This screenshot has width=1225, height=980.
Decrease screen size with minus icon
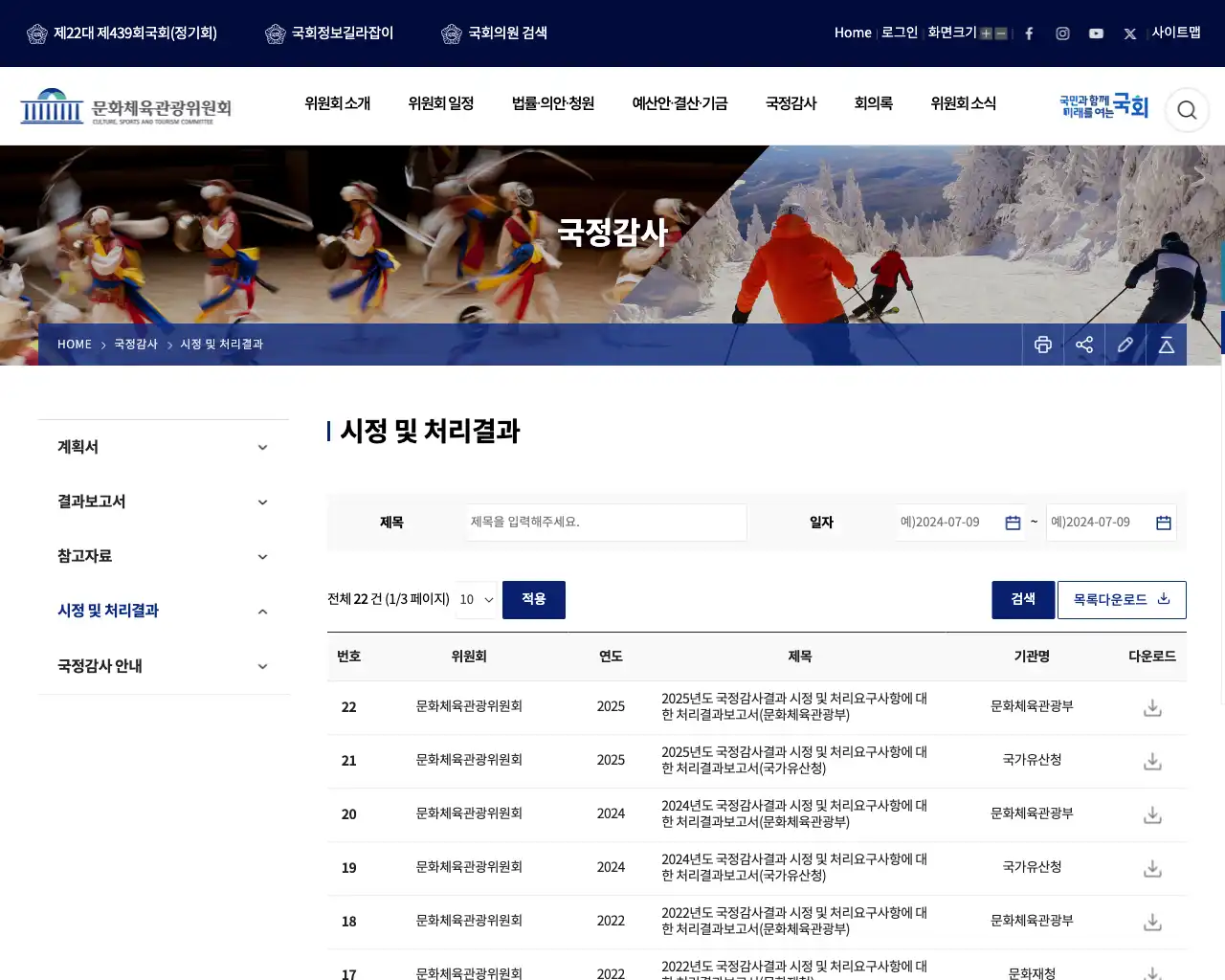[1001, 33]
